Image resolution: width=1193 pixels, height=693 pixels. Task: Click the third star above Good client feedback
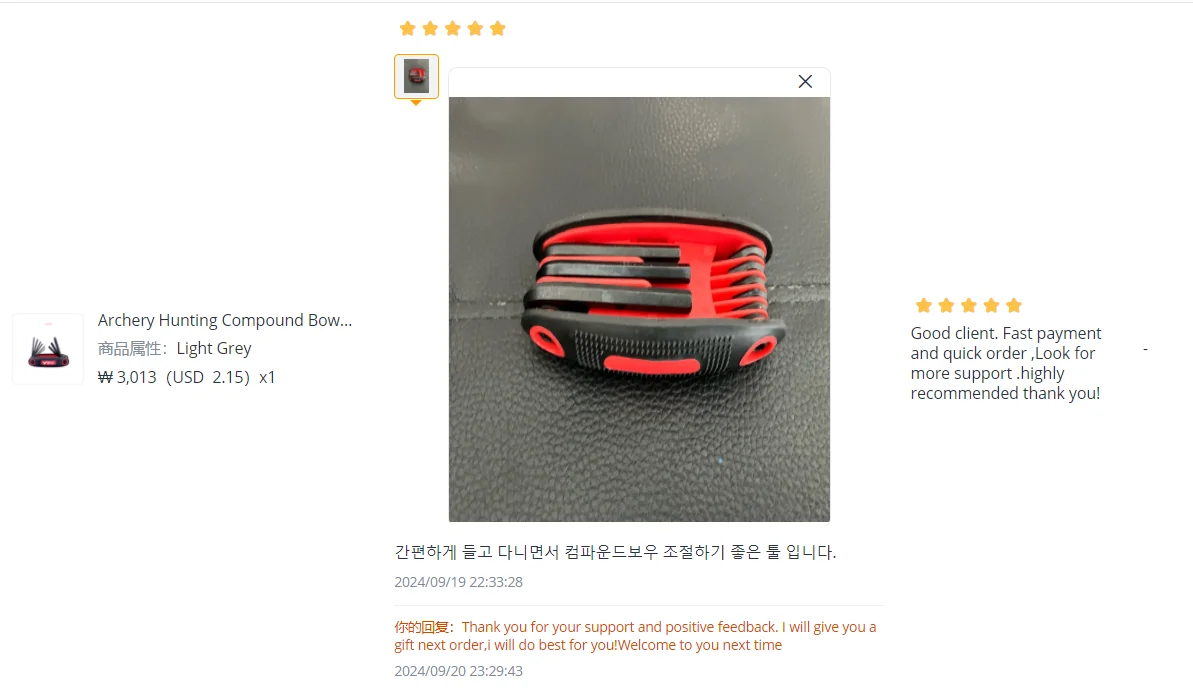pos(969,306)
